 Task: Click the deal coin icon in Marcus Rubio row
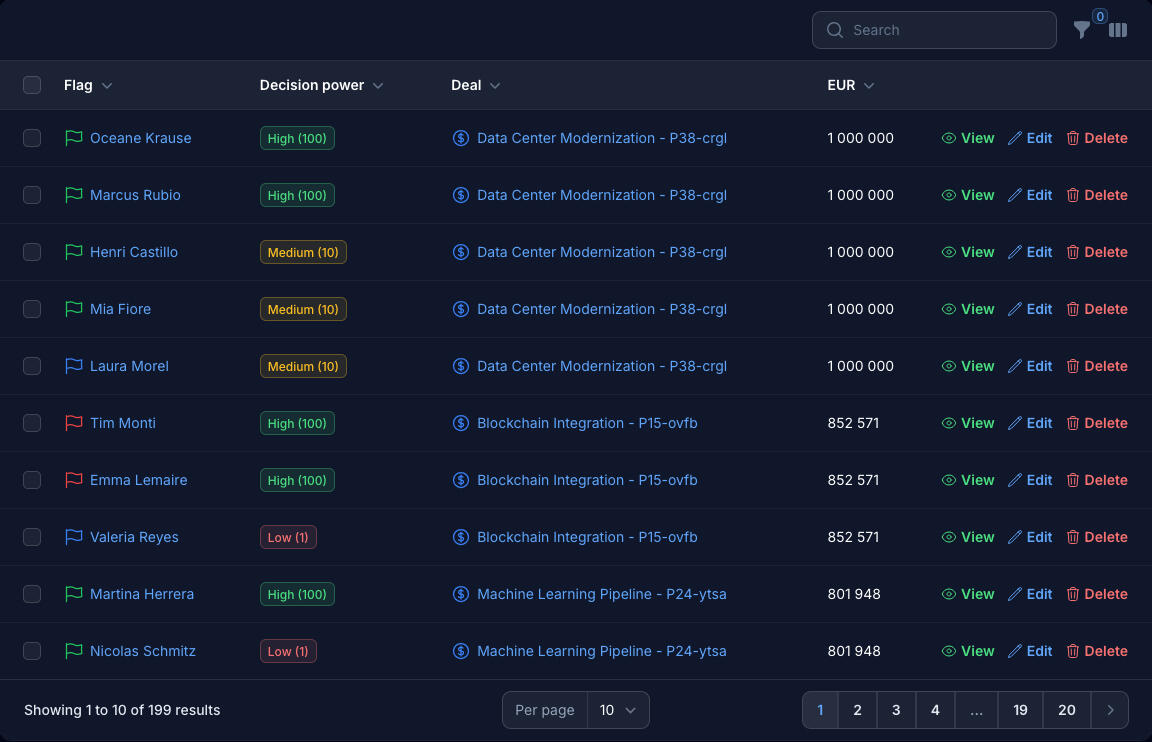(461, 195)
